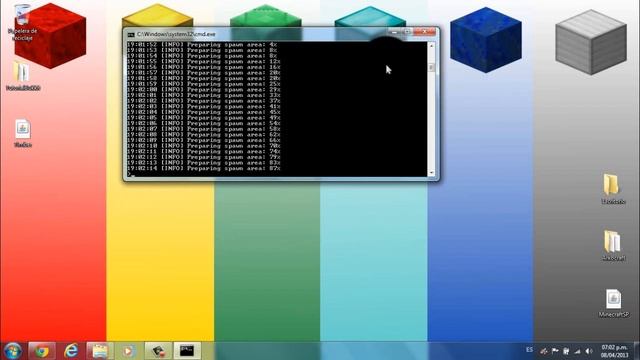Click the console scrollbar down arrow
The width and height of the screenshot is (640, 360).
431,173
